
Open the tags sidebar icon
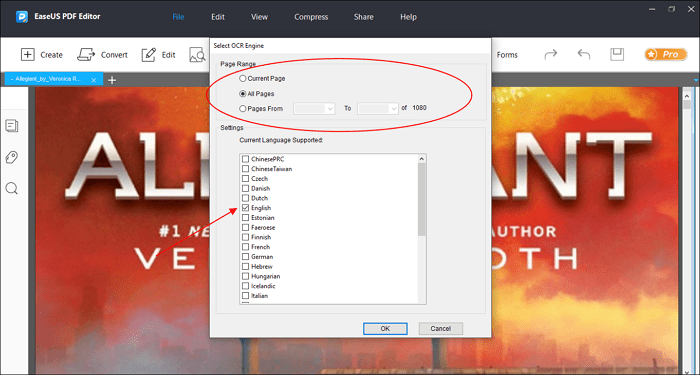[x=12, y=157]
